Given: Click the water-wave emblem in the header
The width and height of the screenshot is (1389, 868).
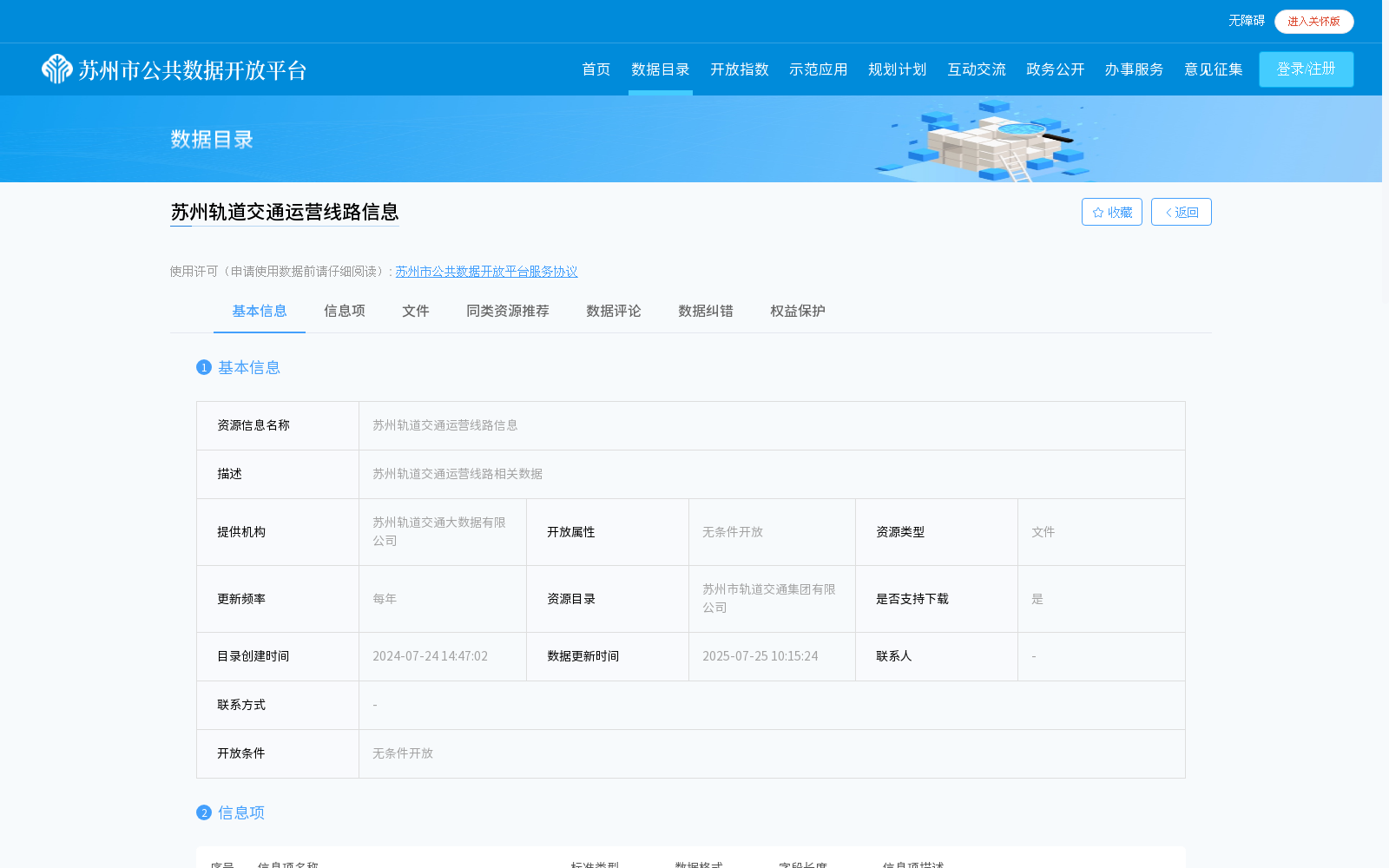Looking at the screenshot, I should pos(57,69).
